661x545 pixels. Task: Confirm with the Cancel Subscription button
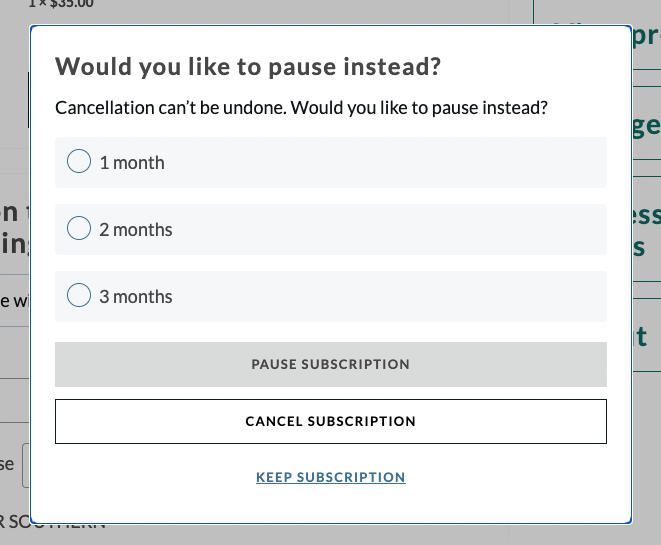[330, 421]
